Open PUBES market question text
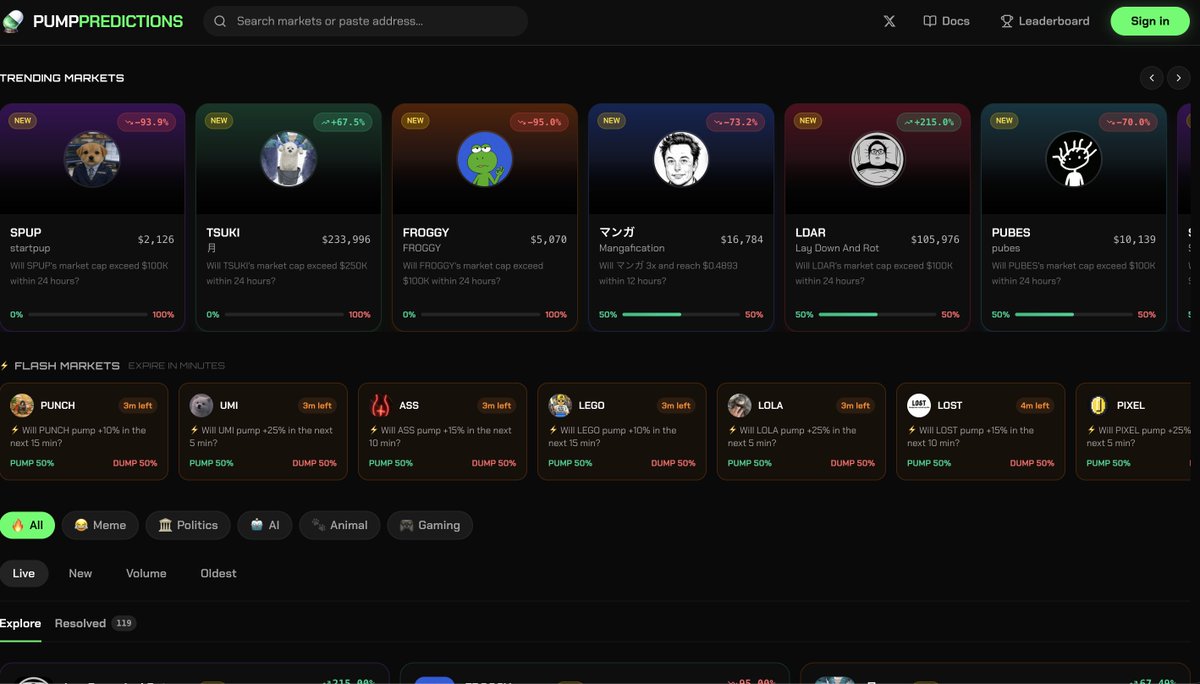 pyautogui.click(x=1073, y=273)
